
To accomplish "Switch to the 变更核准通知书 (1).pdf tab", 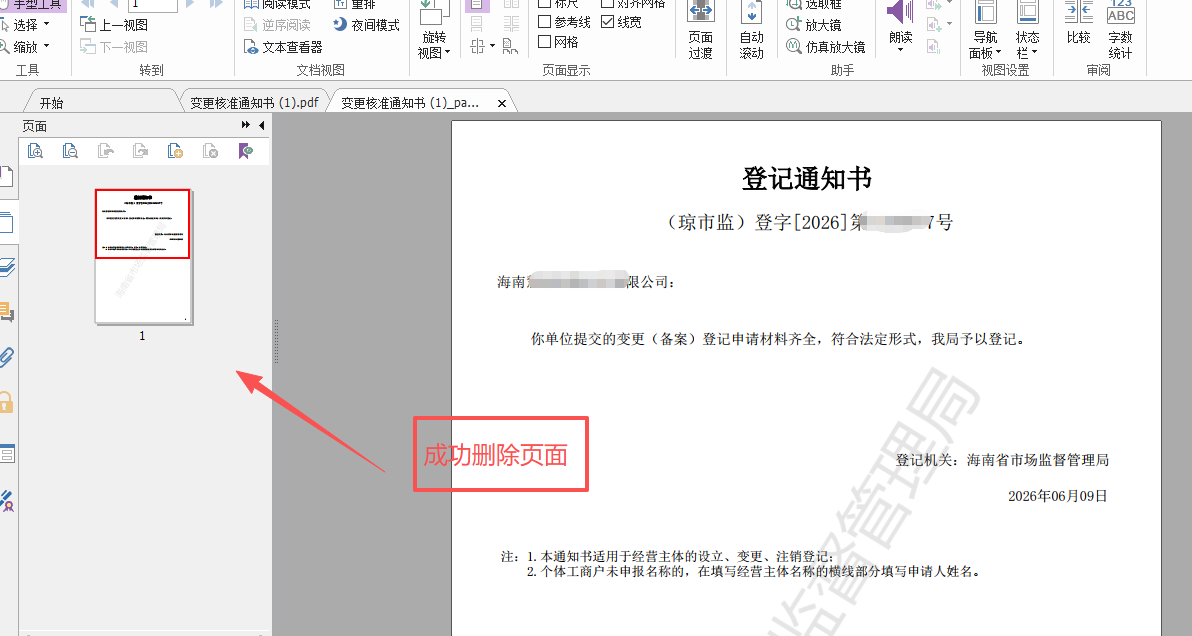I will tap(254, 103).
